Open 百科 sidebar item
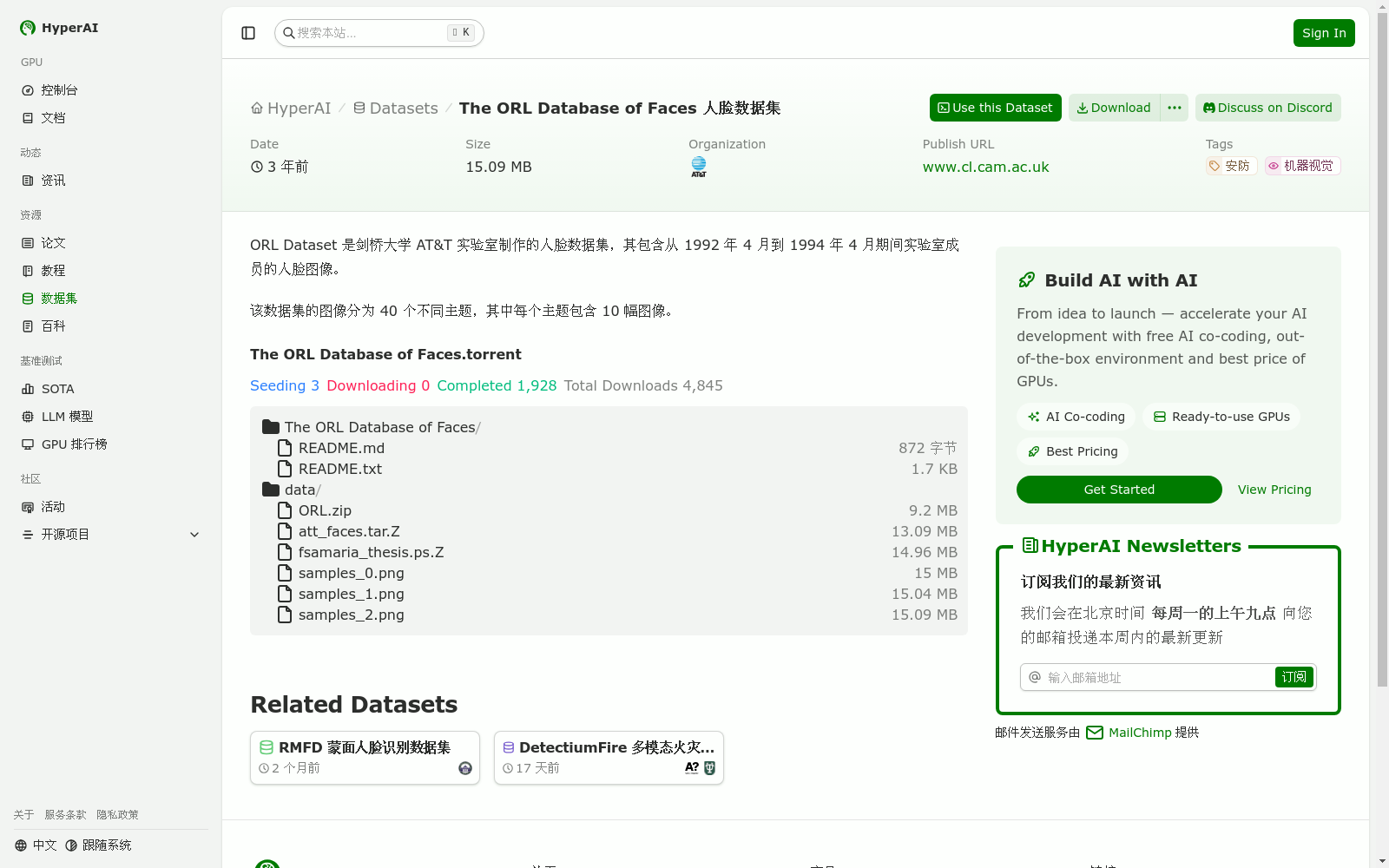The image size is (1389, 868). coord(111,326)
